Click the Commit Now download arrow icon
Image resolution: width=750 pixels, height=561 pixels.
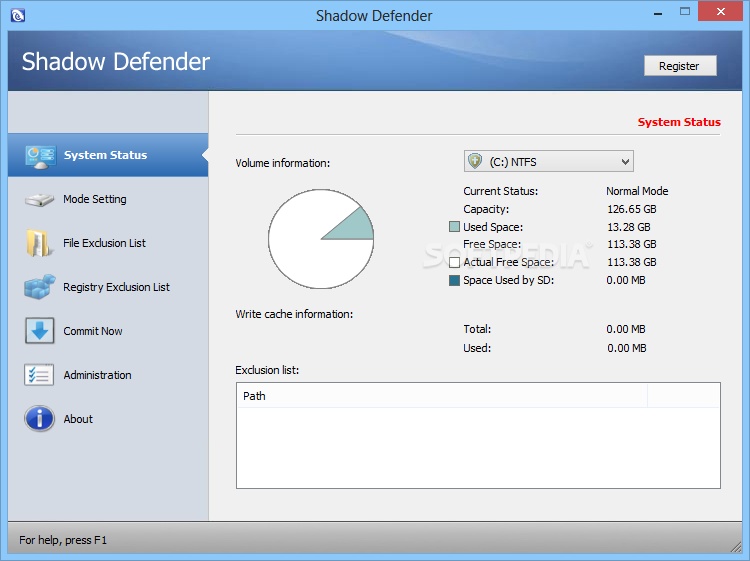coord(40,330)
